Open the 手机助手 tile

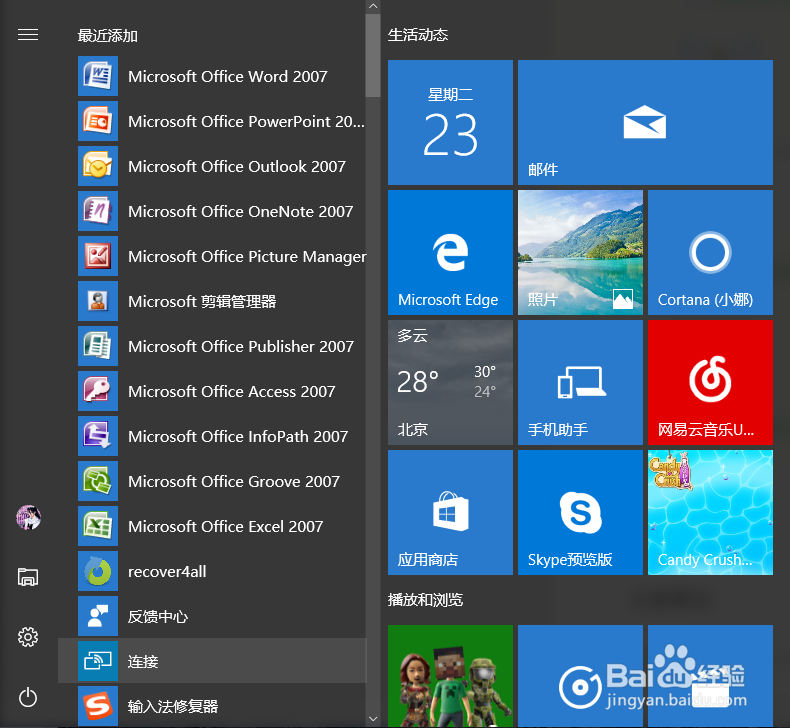[x=580, y=382]
